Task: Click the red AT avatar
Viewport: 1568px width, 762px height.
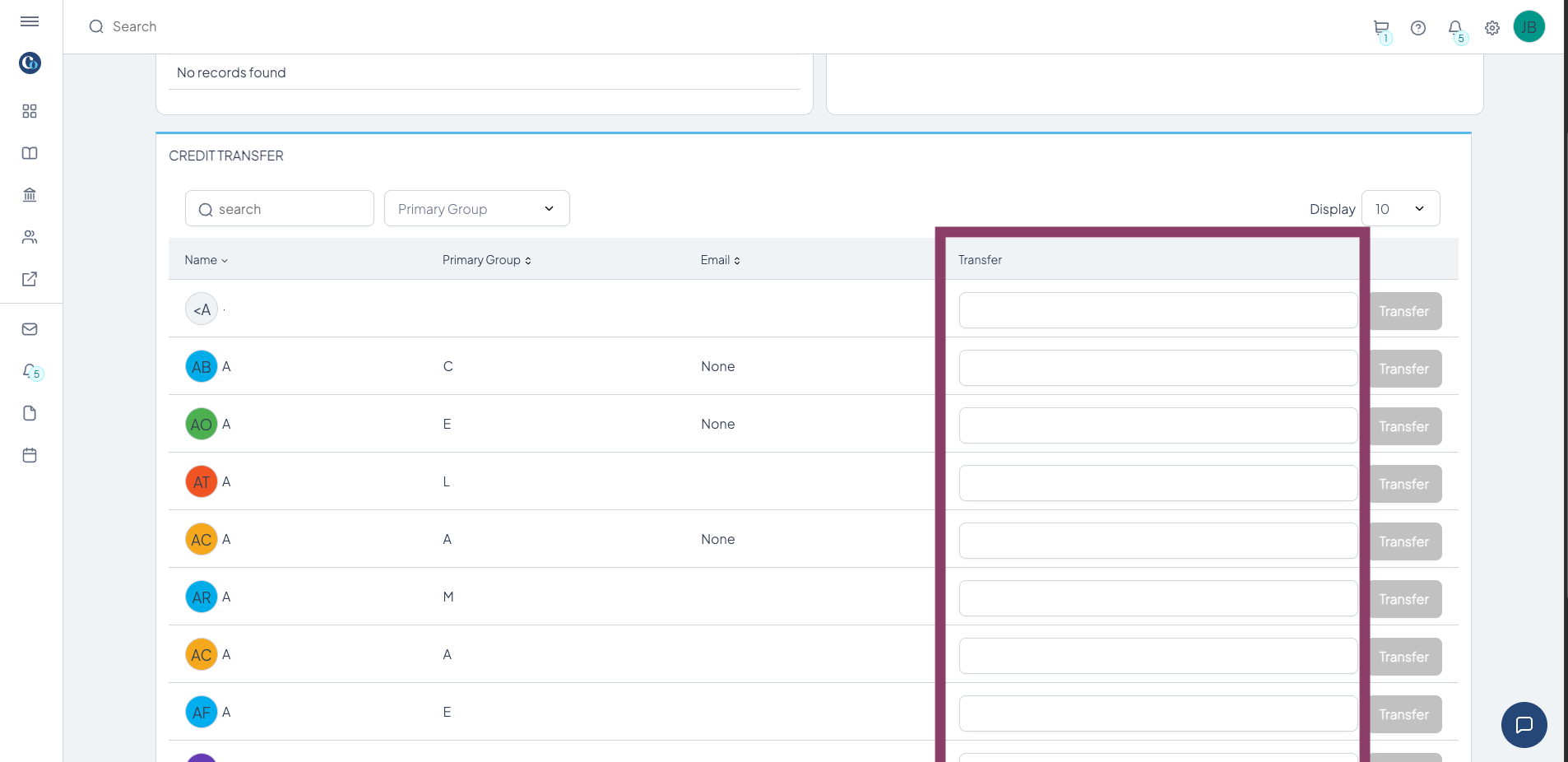Action: 202,481
